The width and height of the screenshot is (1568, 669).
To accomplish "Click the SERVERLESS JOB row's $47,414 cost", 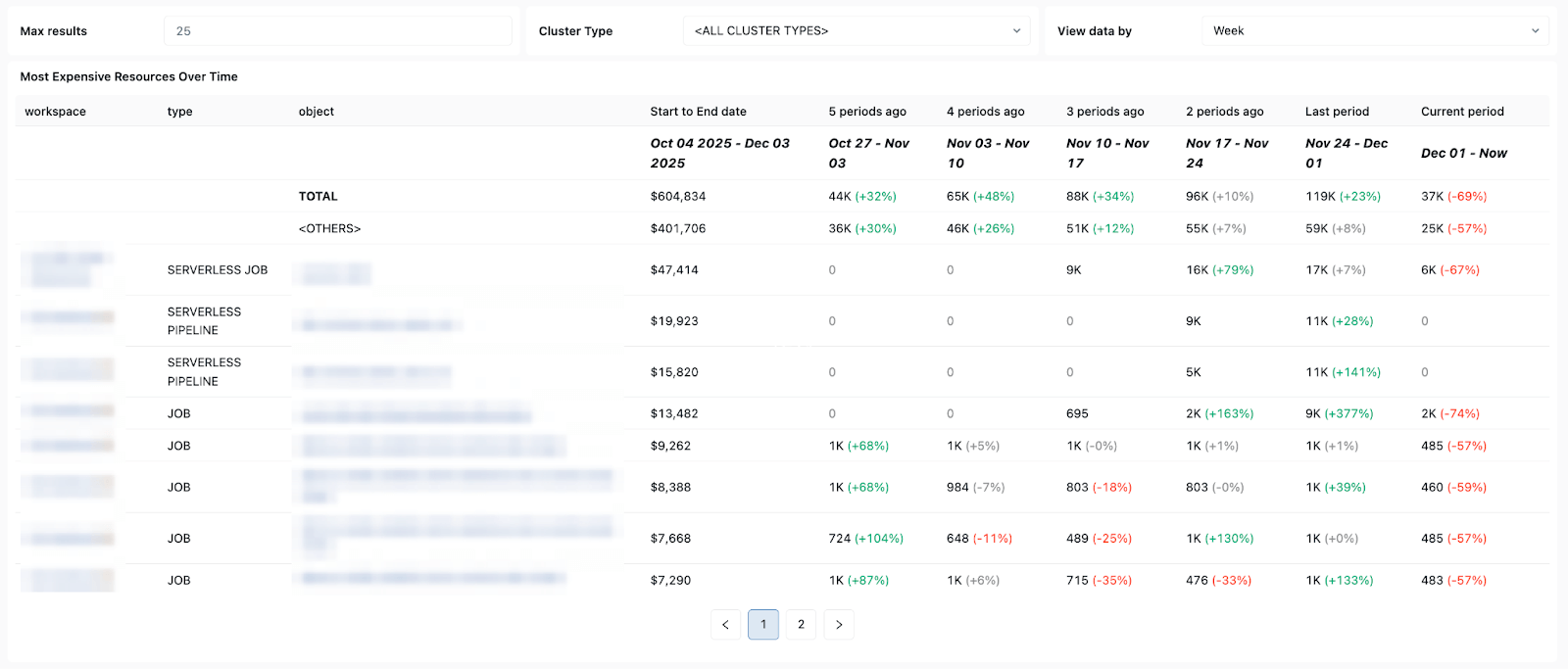I will 674,270.
